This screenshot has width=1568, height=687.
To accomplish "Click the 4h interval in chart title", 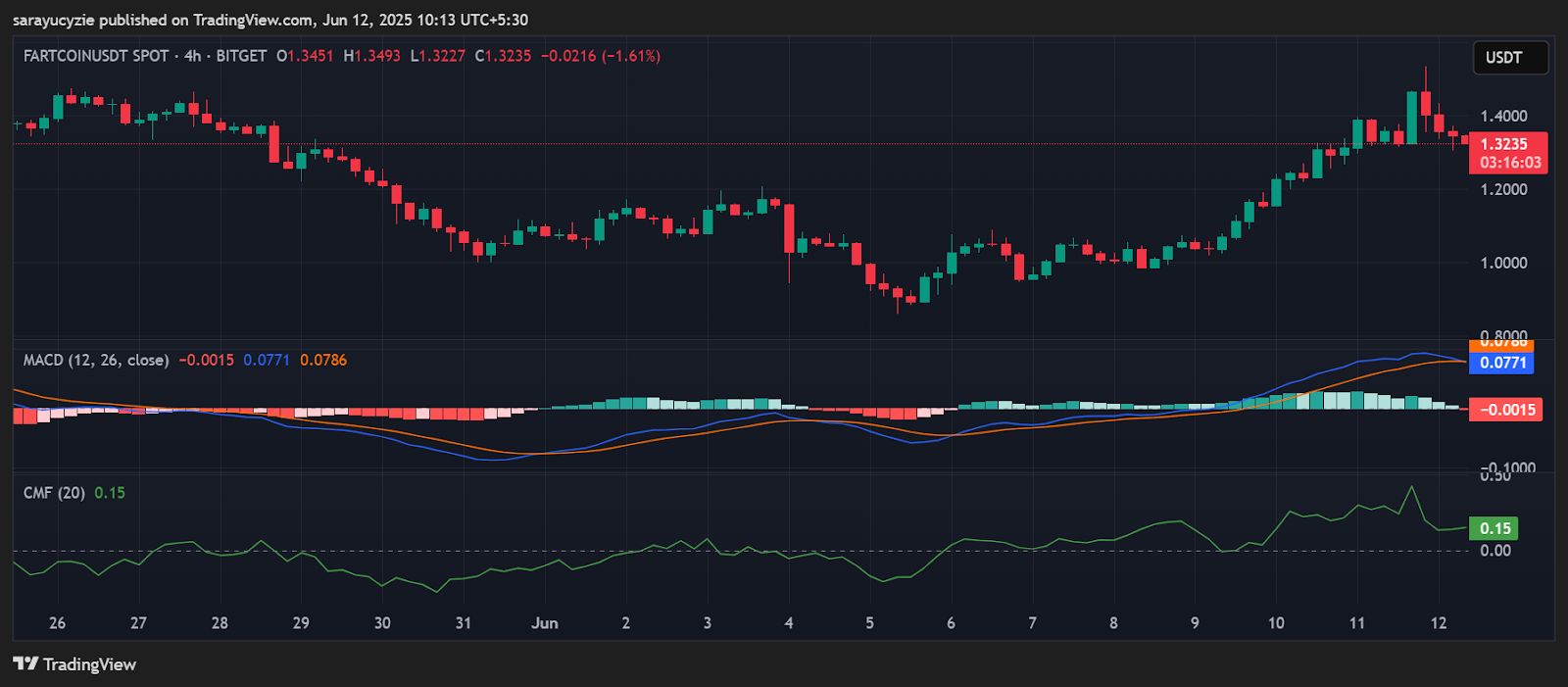I will [x=192, y=56].
